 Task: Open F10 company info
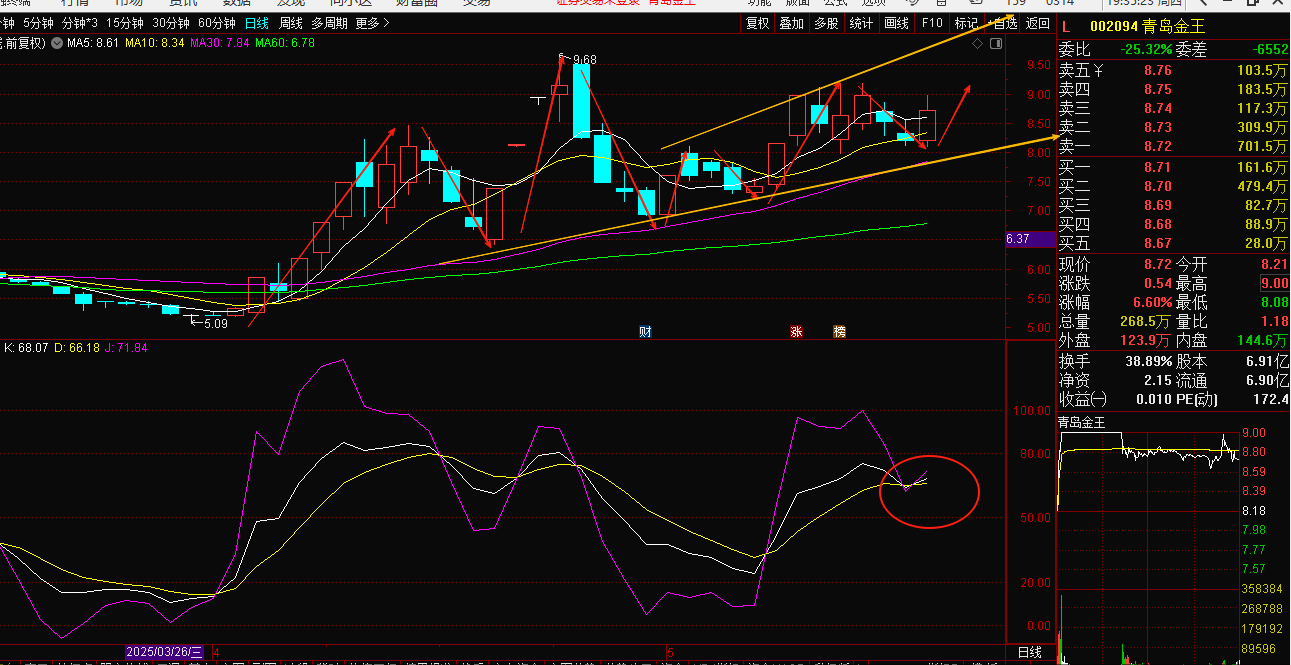click(932, 23)
